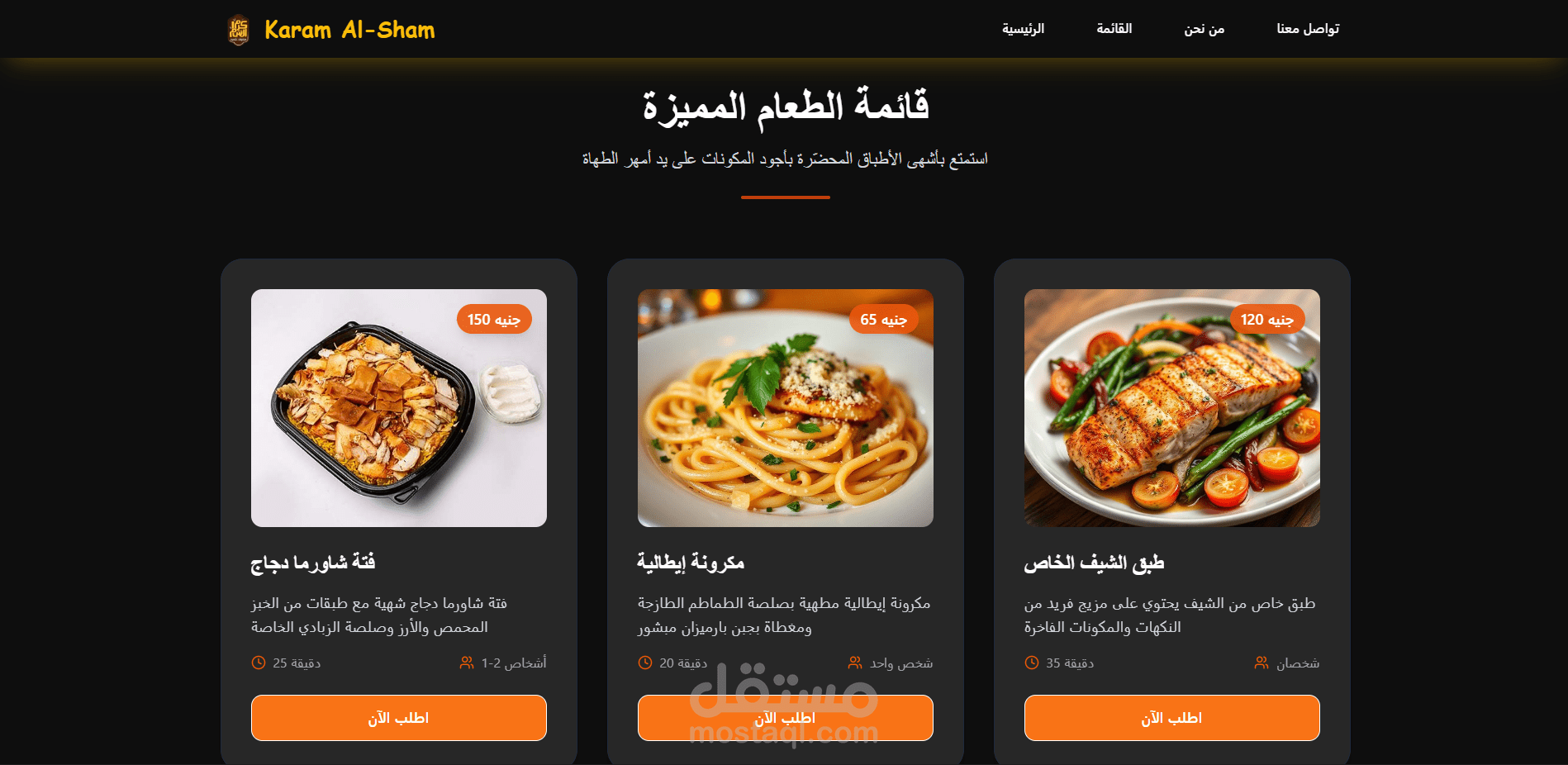Click the طبق الشيف الخاص title
The image size is (1568, 765).
(x=1094, y=563)
